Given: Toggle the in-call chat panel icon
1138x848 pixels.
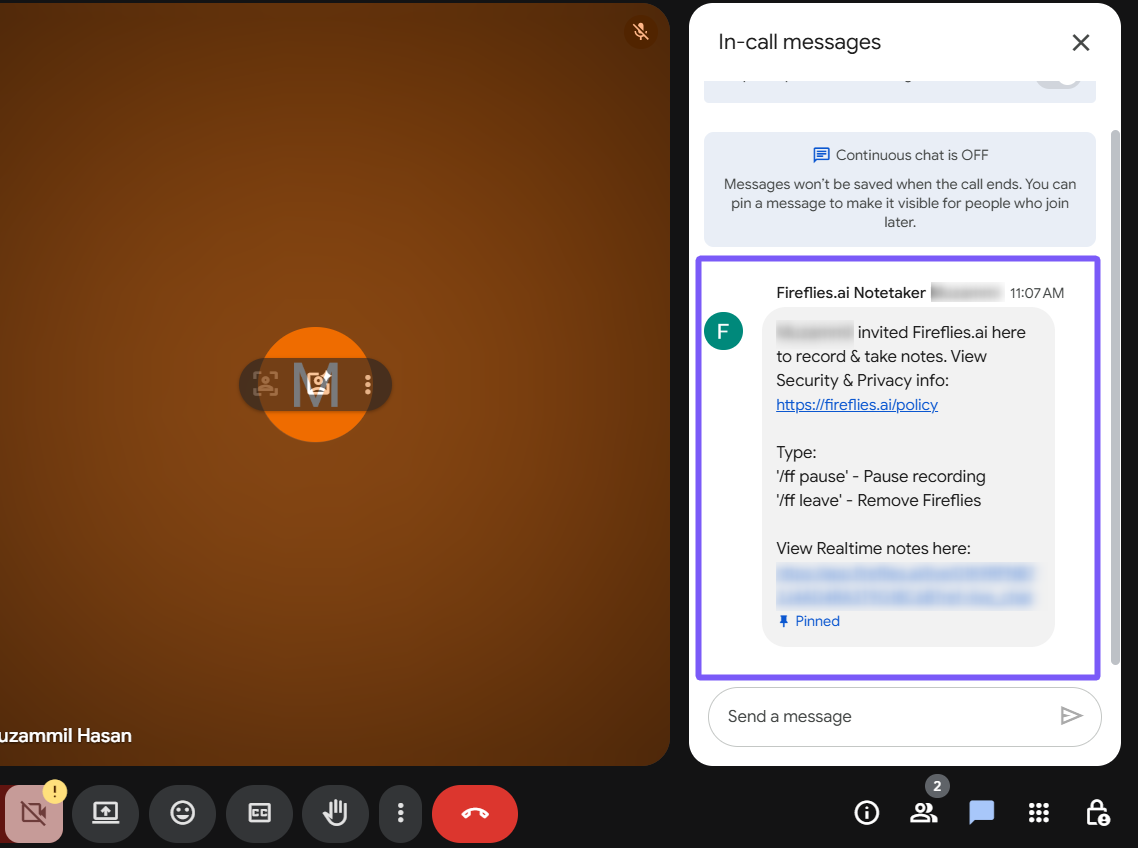Looking at the screenshot, I should 981,812.
